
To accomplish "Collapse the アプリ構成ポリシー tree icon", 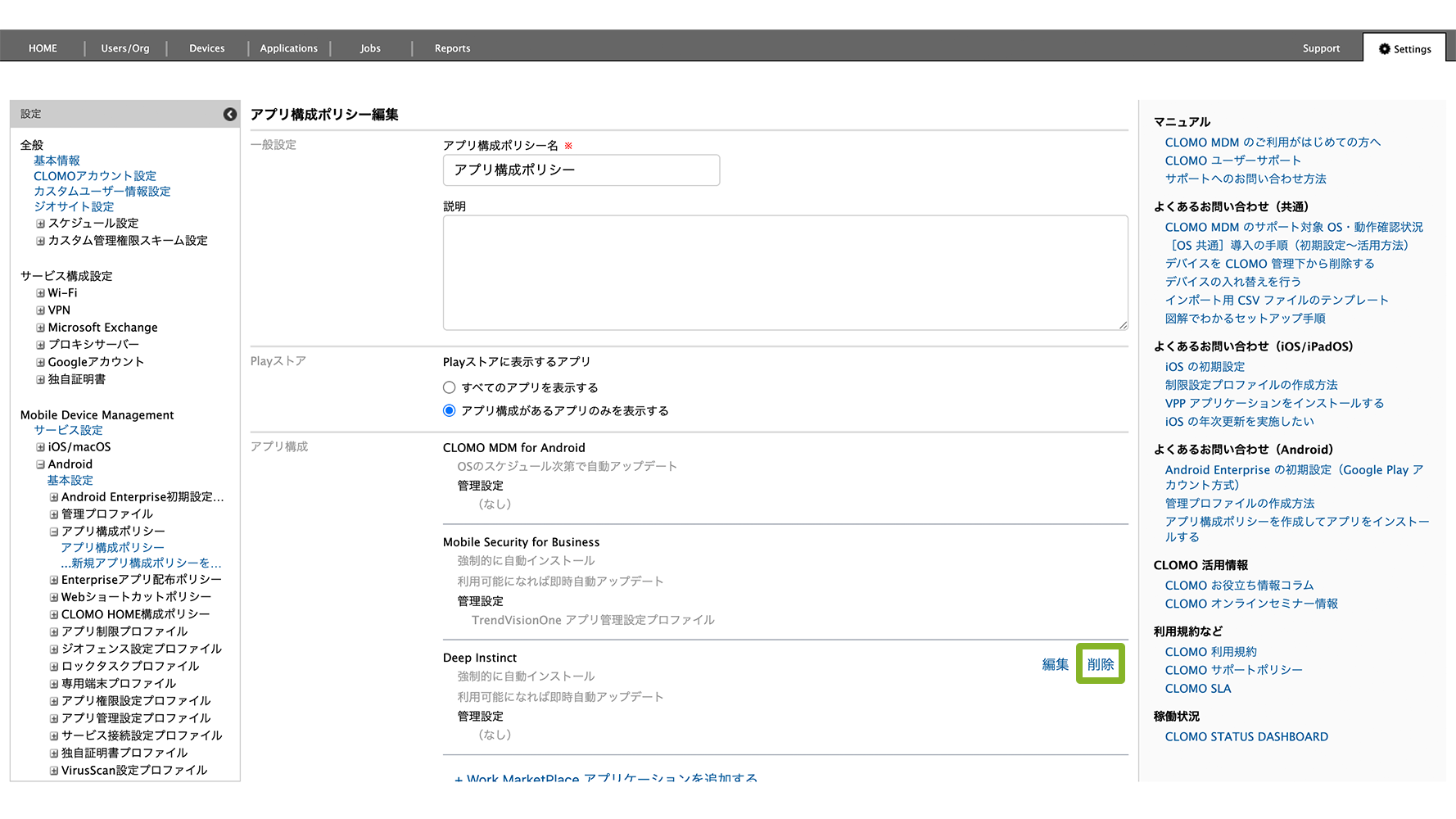I will tap(54, 532).
